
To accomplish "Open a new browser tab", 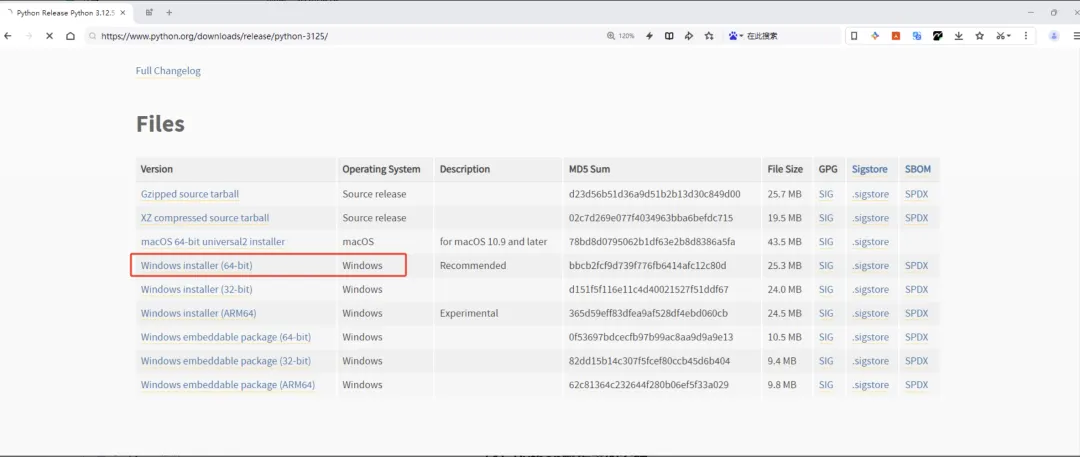I will click(169, 12).
